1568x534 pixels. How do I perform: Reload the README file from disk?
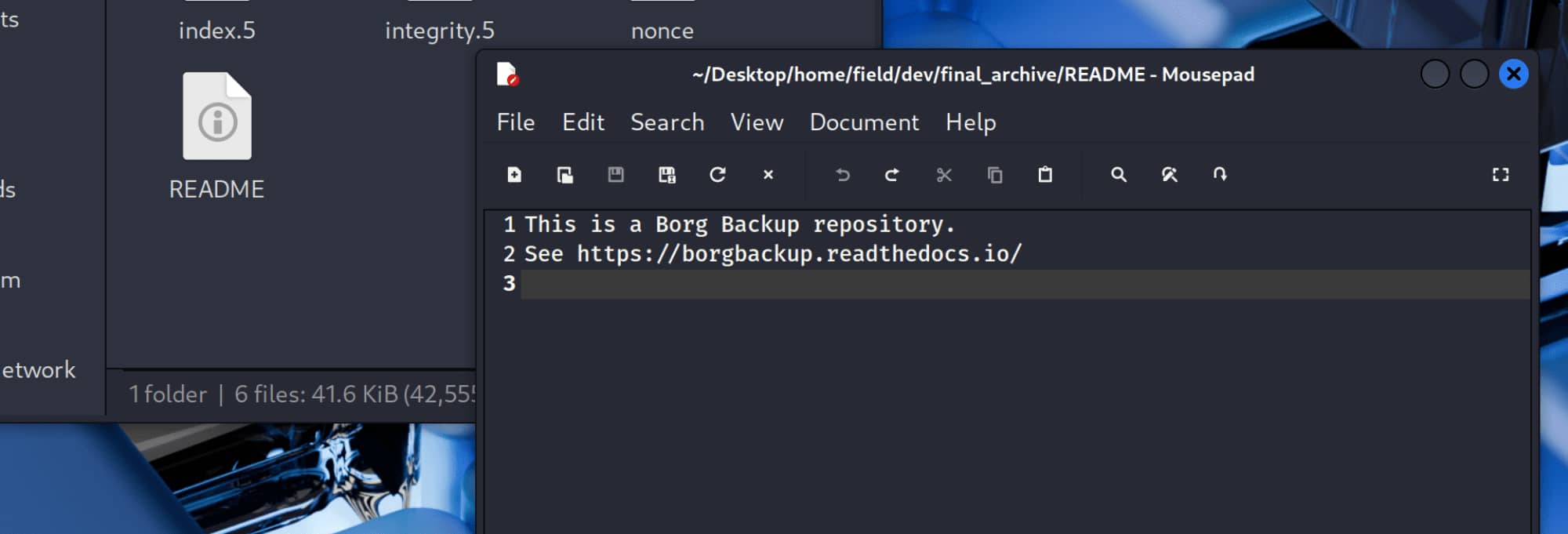point(717,175)
